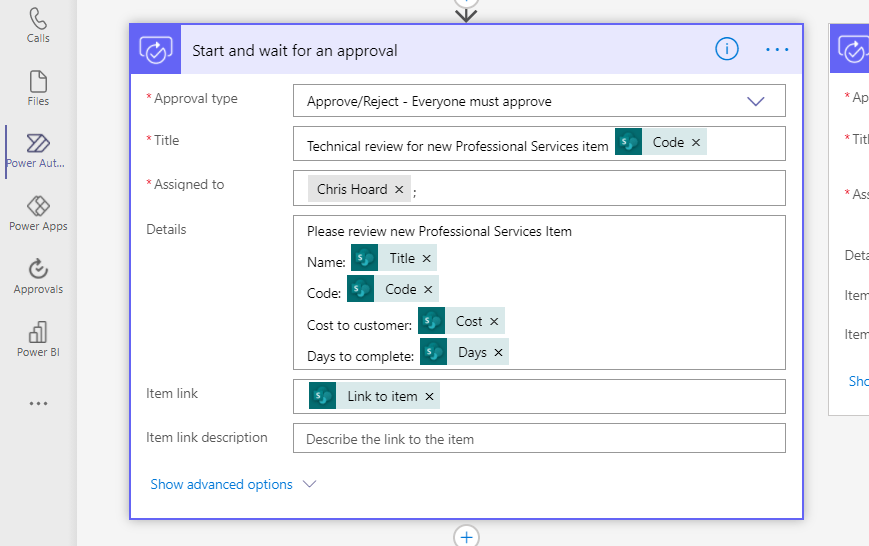The width and height of the screenshot is (869, 546).
Task: Remove the Cost token in Details
Action: click(x=494, y=321)
